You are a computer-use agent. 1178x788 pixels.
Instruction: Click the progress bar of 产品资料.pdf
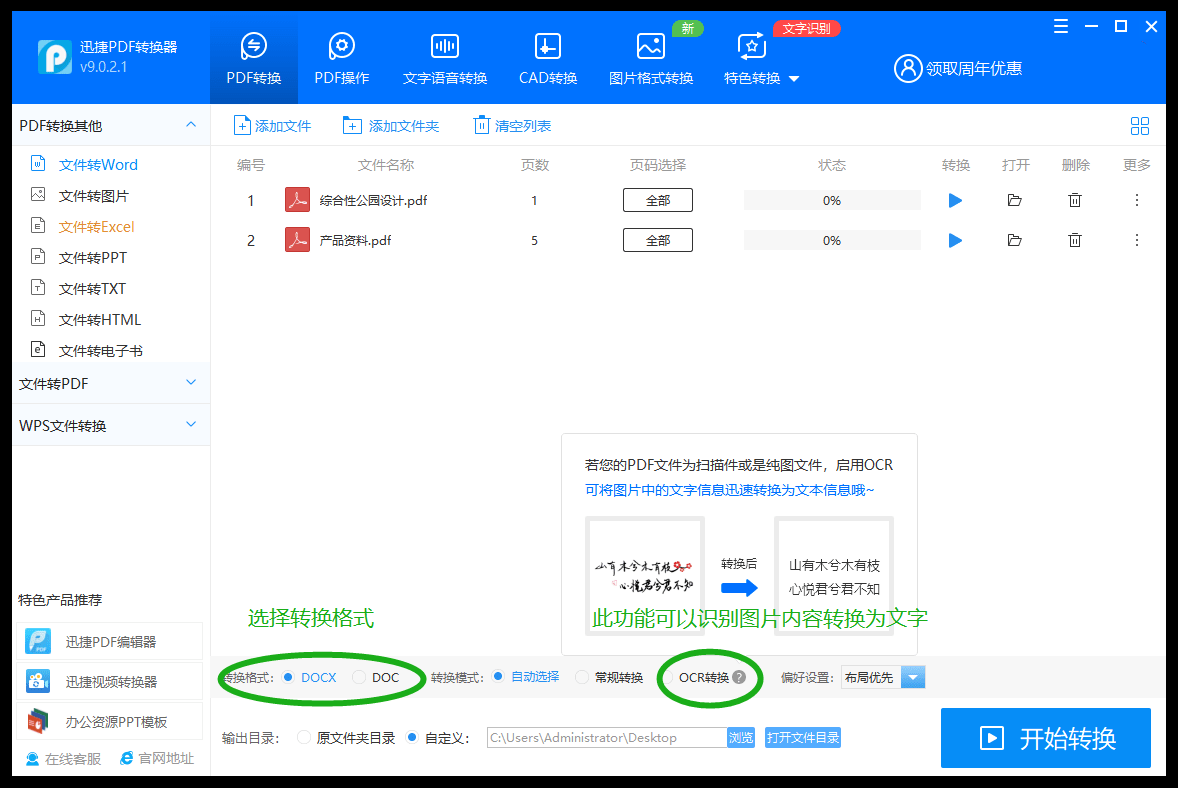point(831,240)
